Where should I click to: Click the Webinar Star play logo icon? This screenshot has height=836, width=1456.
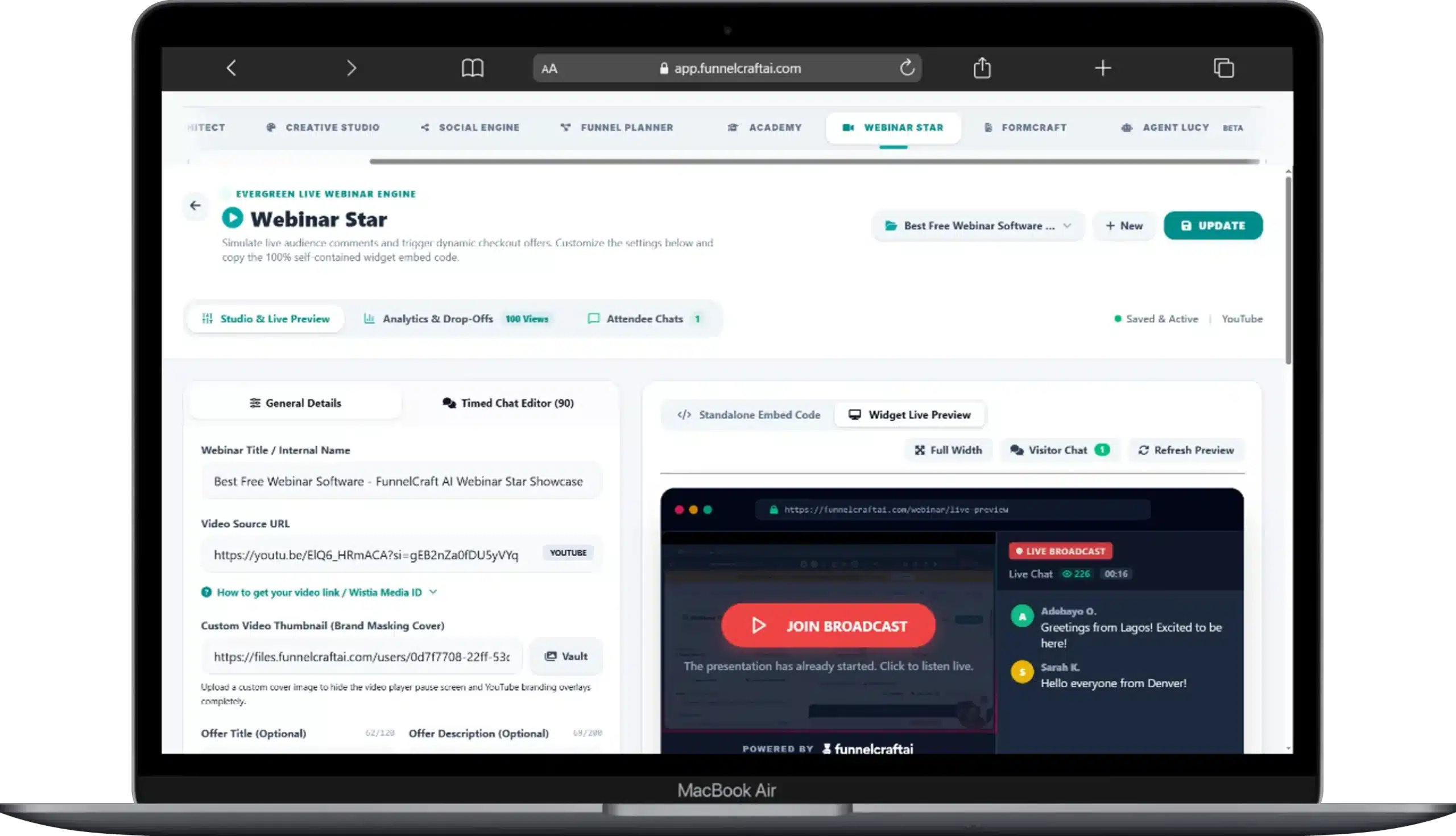(233, 218)
